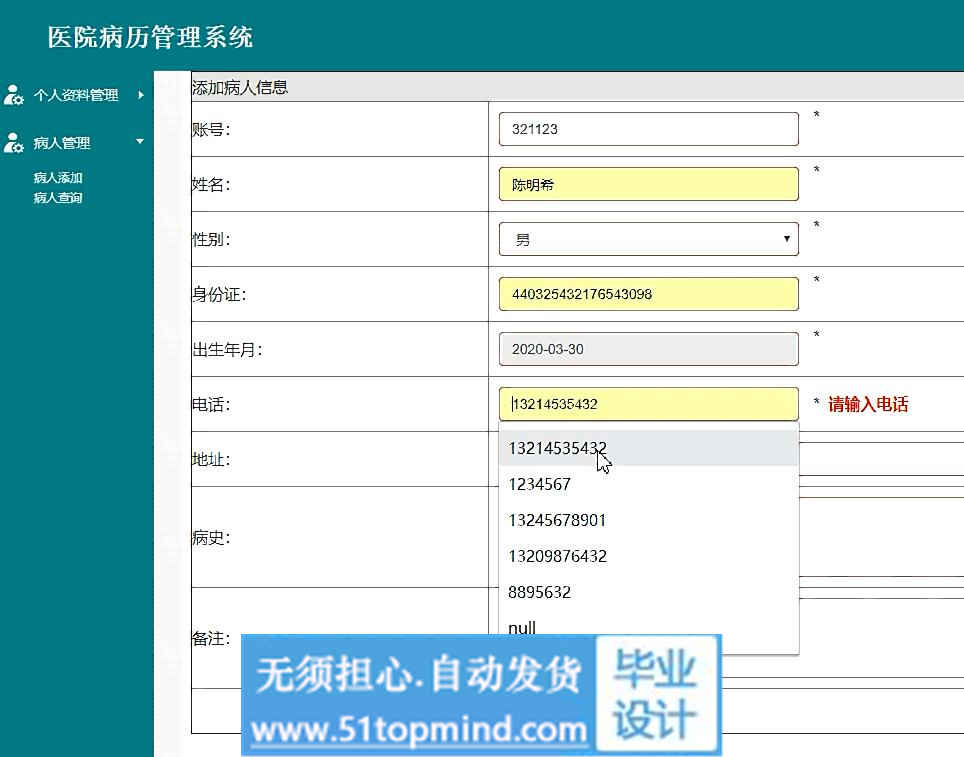Select autocomplete suggestion 13209876432

(x=649, y=557)
